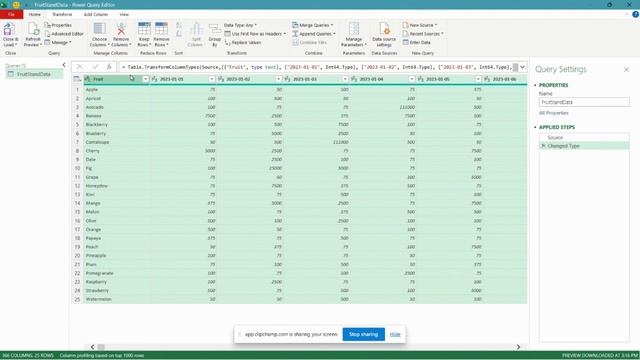This screenshot has width=640, height=360.
Task: Click the Keep Rows icon
Action: pyautogui.click(x=144, y=29)
